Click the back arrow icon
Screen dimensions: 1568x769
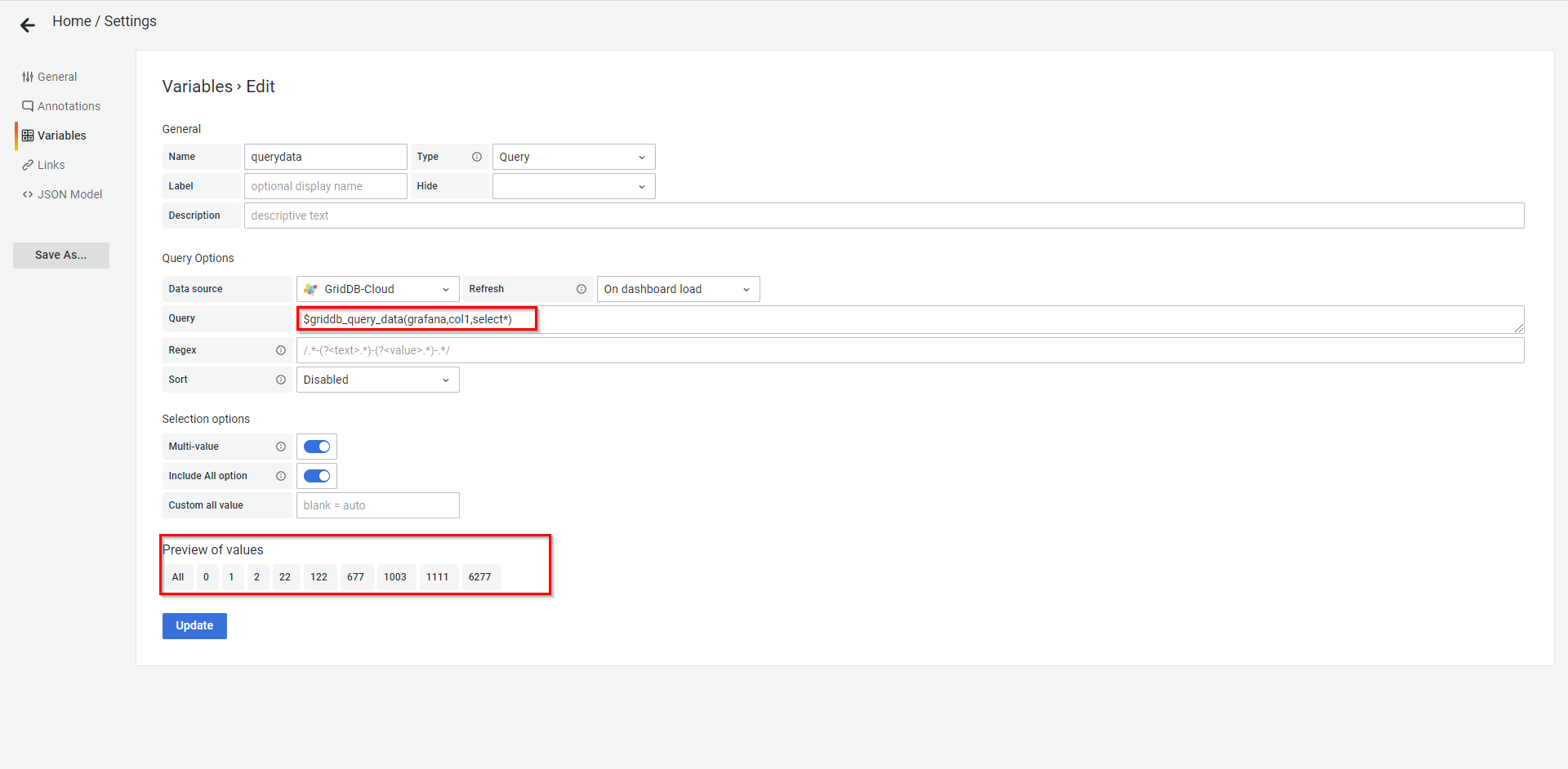click(28, 25)
